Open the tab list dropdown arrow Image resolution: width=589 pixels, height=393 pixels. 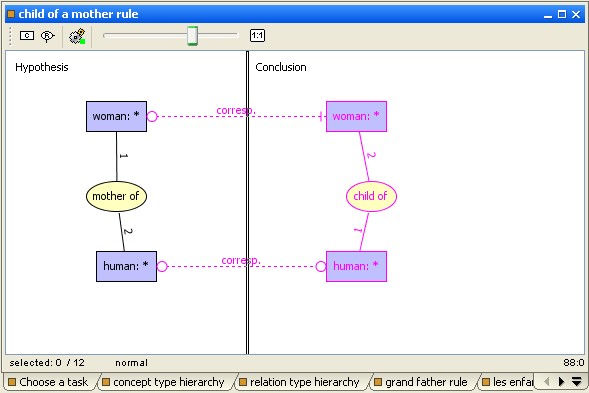[x=577, y=382]
